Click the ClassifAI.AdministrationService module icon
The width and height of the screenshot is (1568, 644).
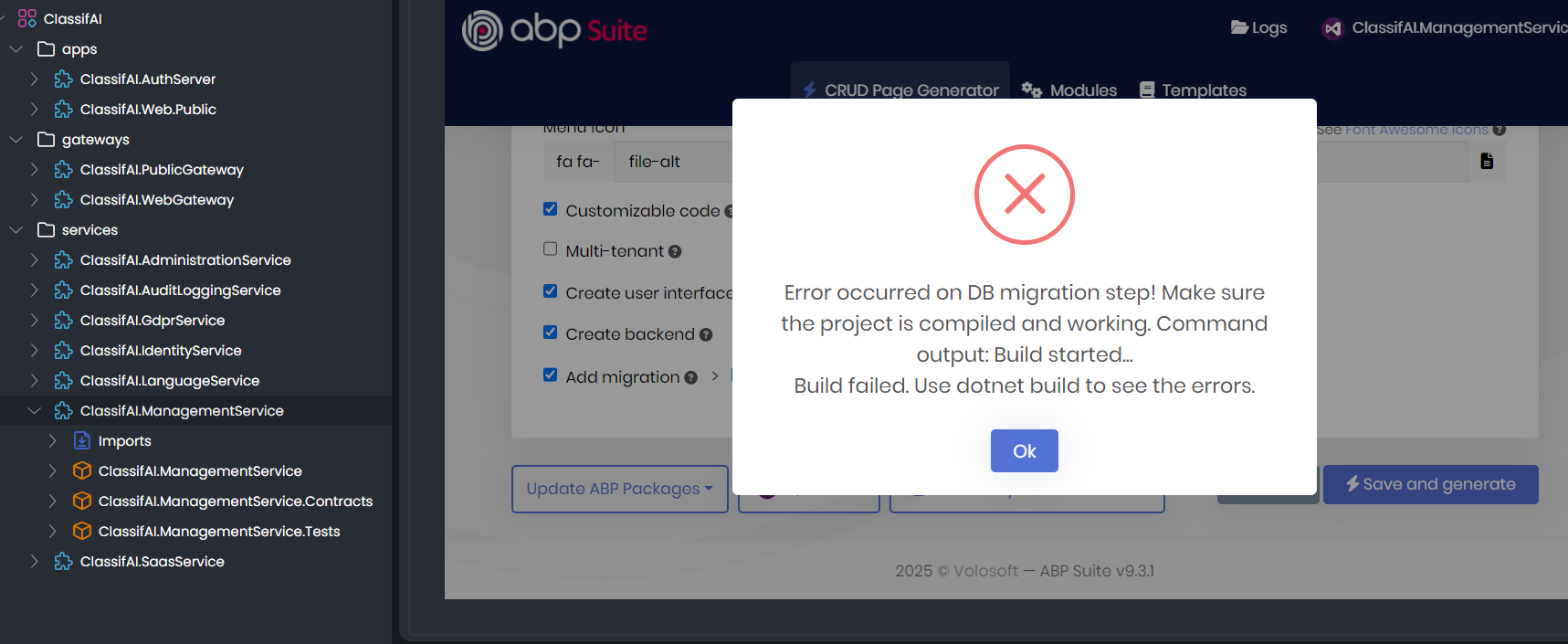[64, 259]
